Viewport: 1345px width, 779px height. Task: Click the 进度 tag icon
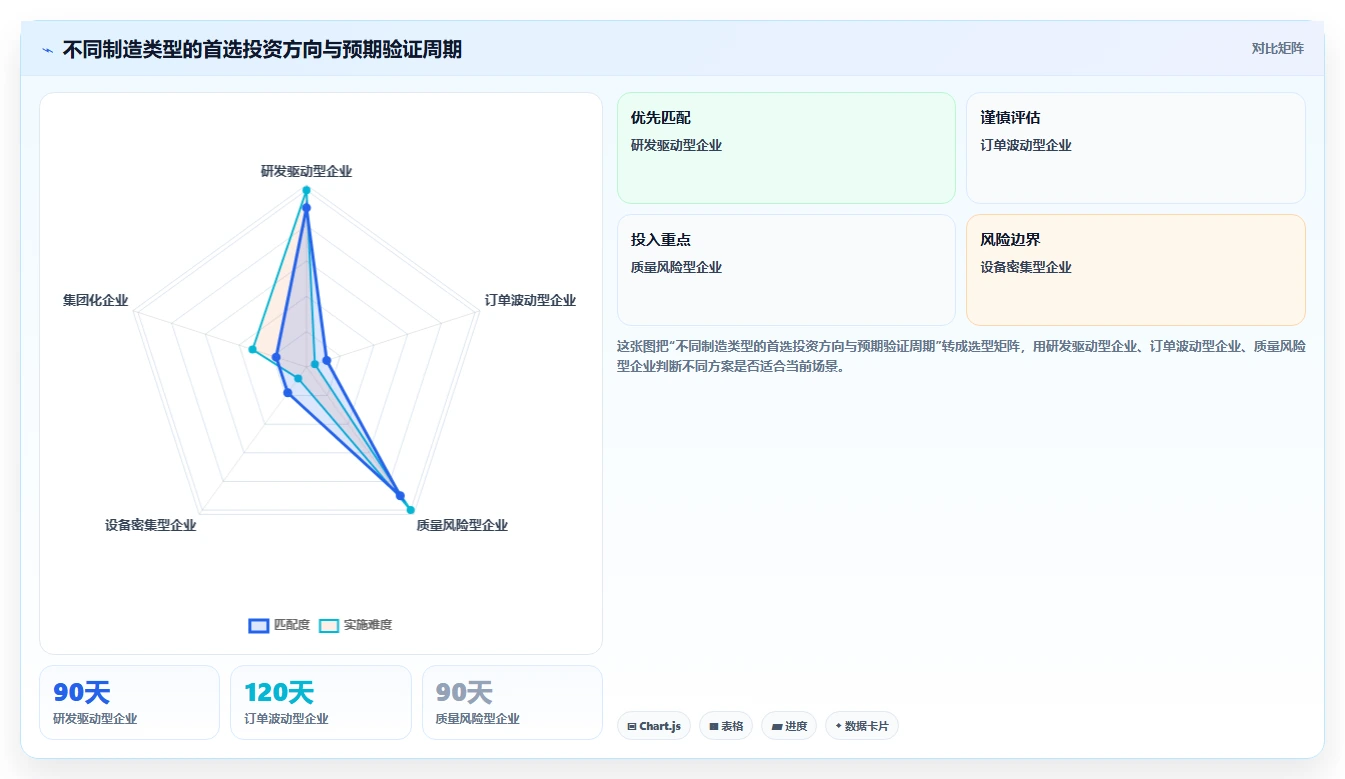[x=777, y=726]
